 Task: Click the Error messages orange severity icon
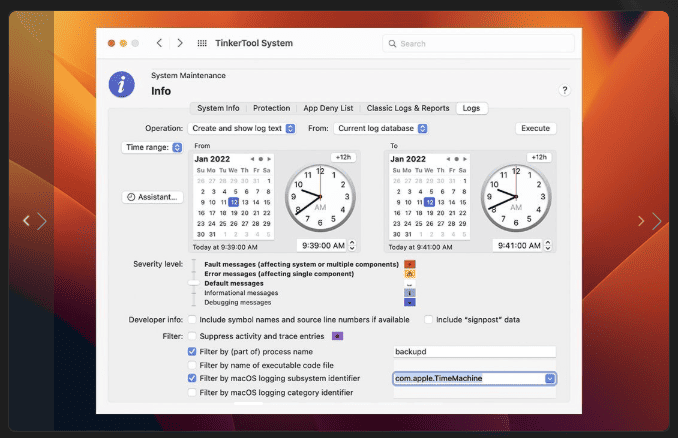tap(409, 274)
